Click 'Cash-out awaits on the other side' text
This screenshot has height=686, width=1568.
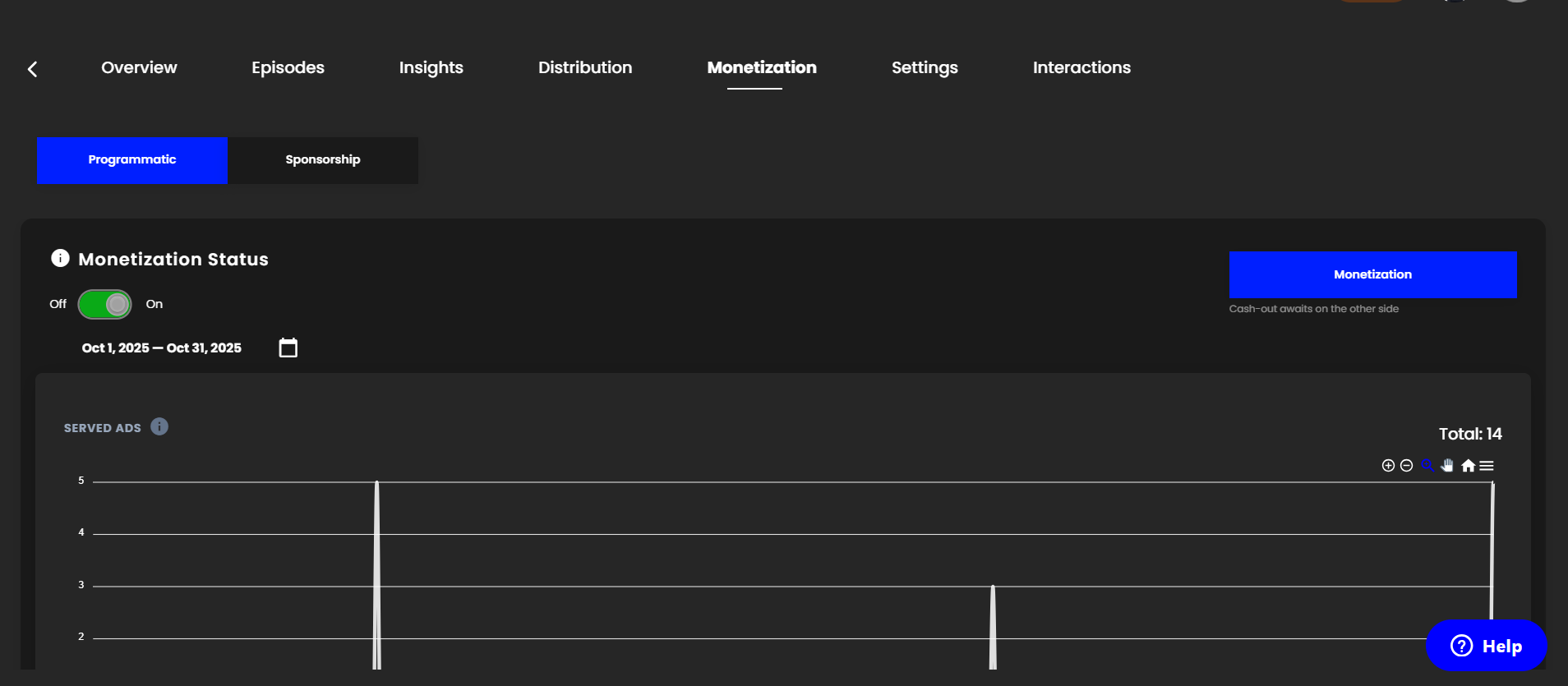point(1314,309)
